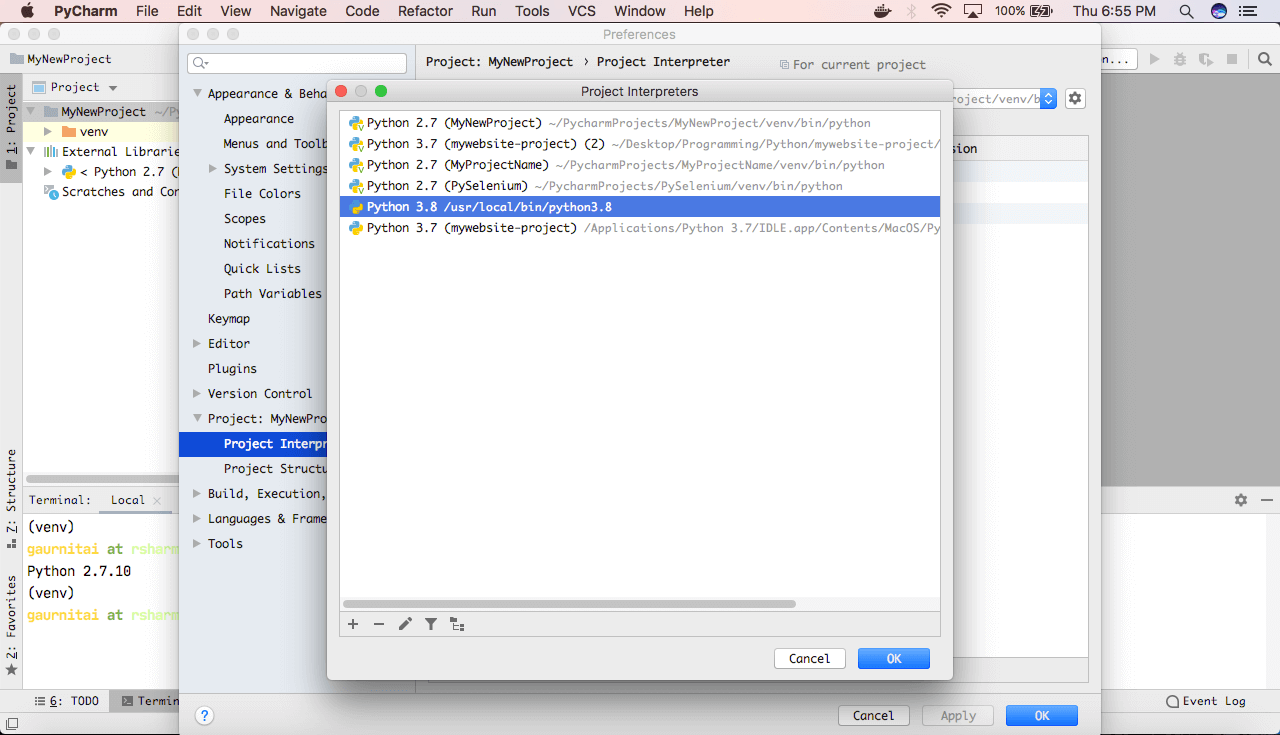Open the Docker menu bar icon
The height and width of the screenshot is (735, 1280).
[882, 11]
